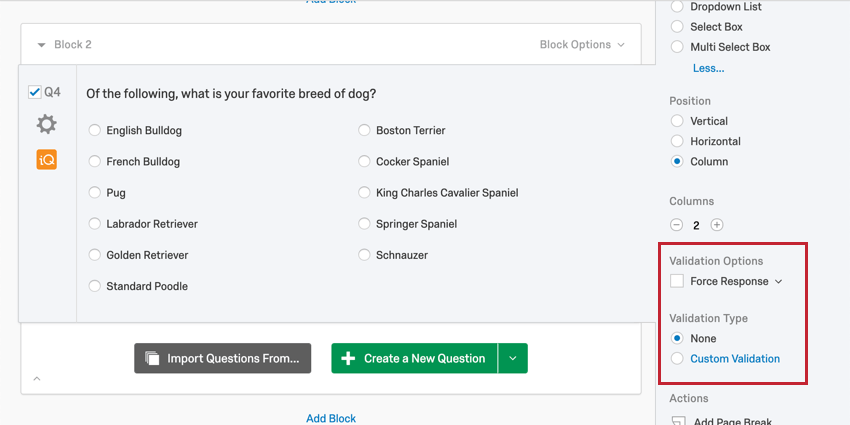Toggle the Q4 question checkbox
Viewport: 850px width, 425px height.
click(34, 92)
